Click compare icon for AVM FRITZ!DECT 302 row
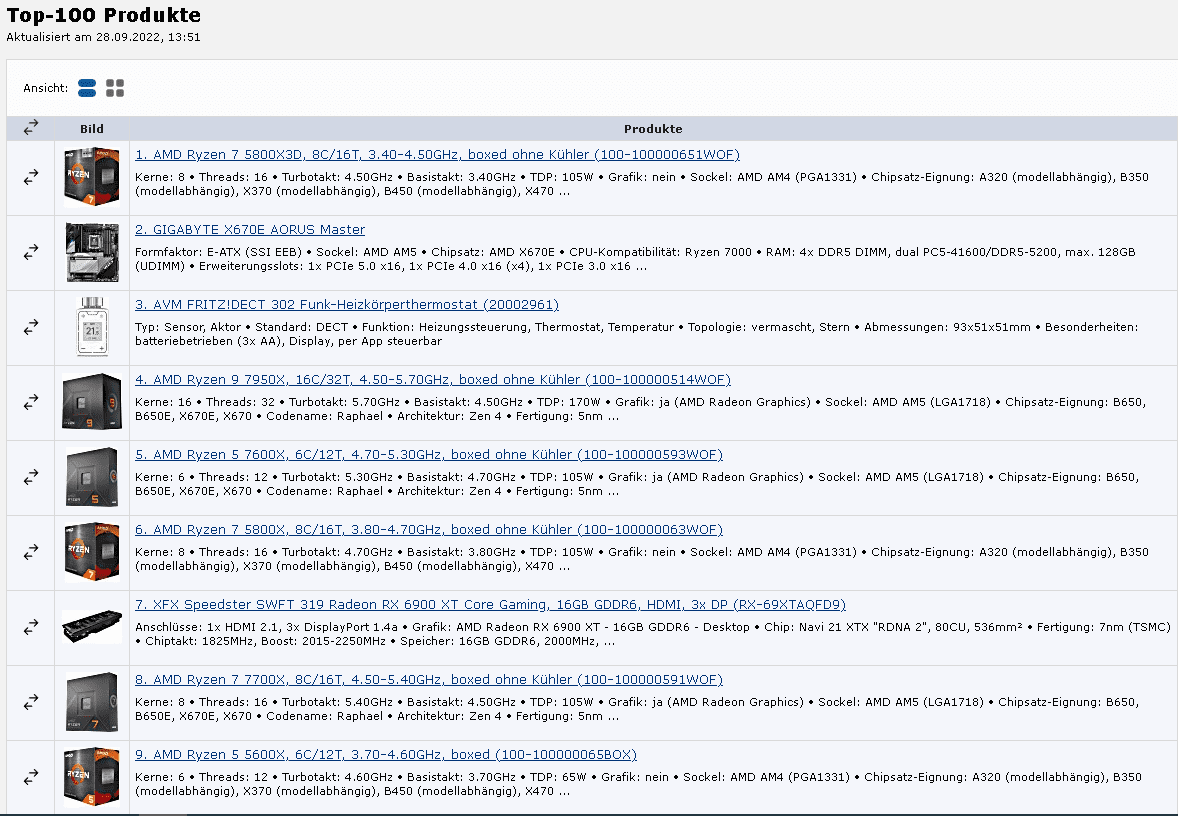Viewport: 1178px width, 816px height. (31, 328)
